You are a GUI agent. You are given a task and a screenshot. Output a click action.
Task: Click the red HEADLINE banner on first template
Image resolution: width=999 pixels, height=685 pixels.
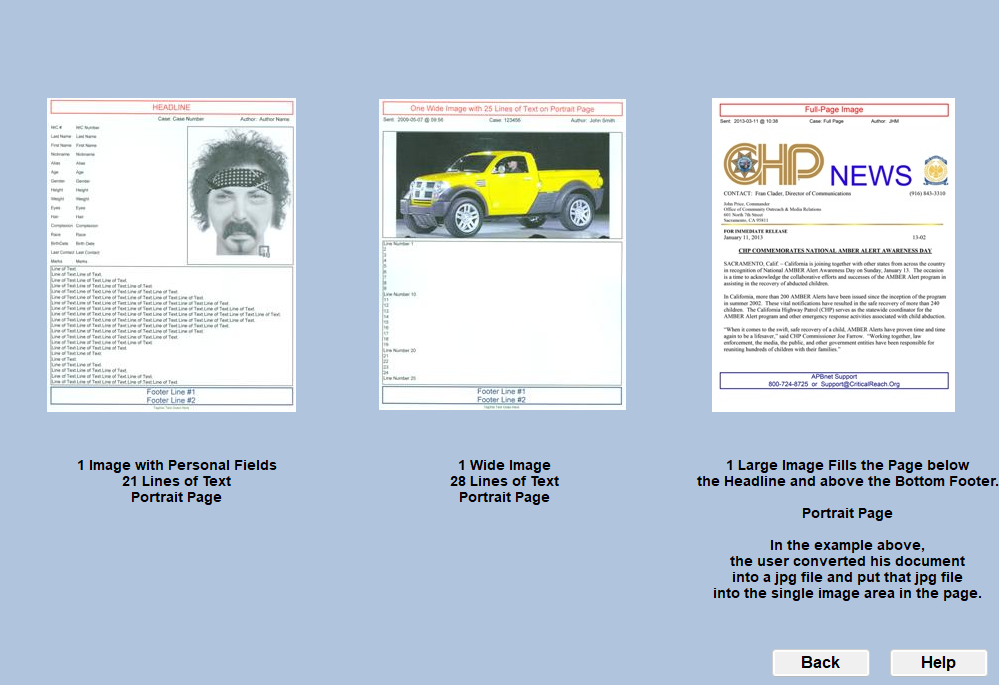(171, 106)
